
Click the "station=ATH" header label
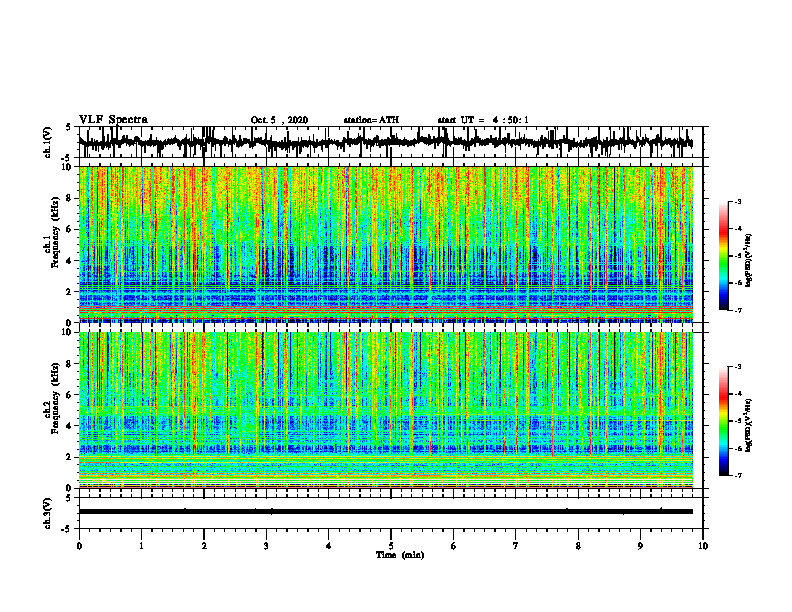(x=371, y=120)
